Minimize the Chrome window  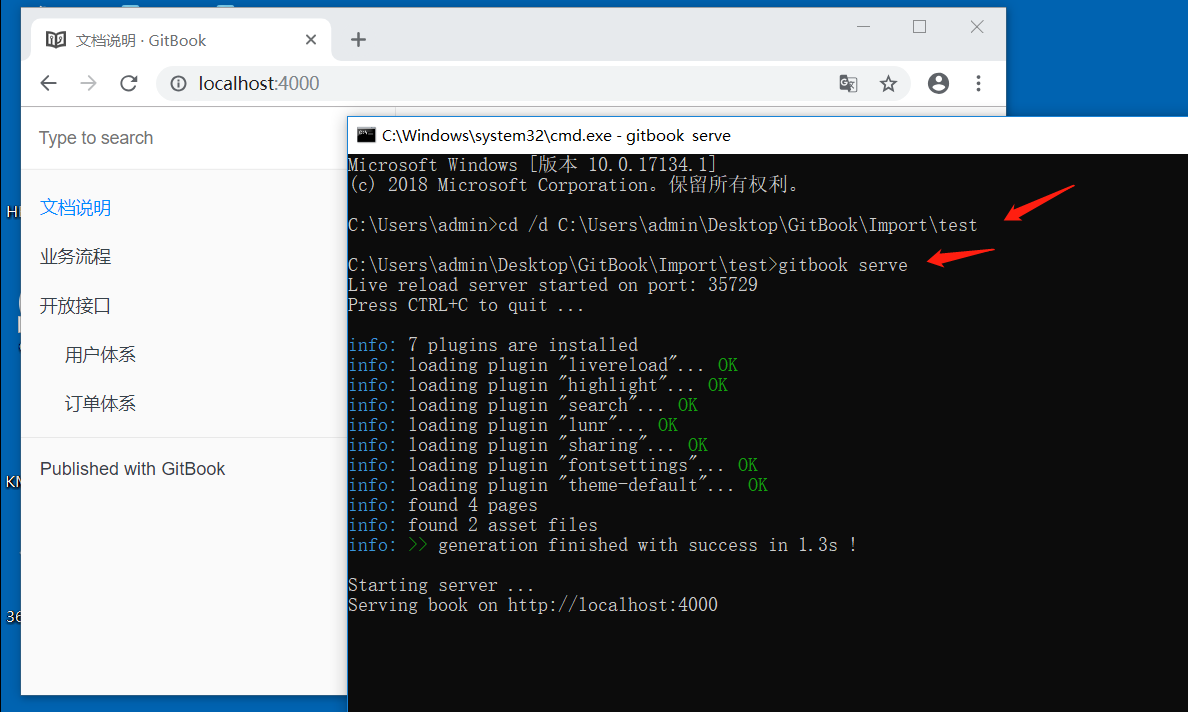point(863,27)
